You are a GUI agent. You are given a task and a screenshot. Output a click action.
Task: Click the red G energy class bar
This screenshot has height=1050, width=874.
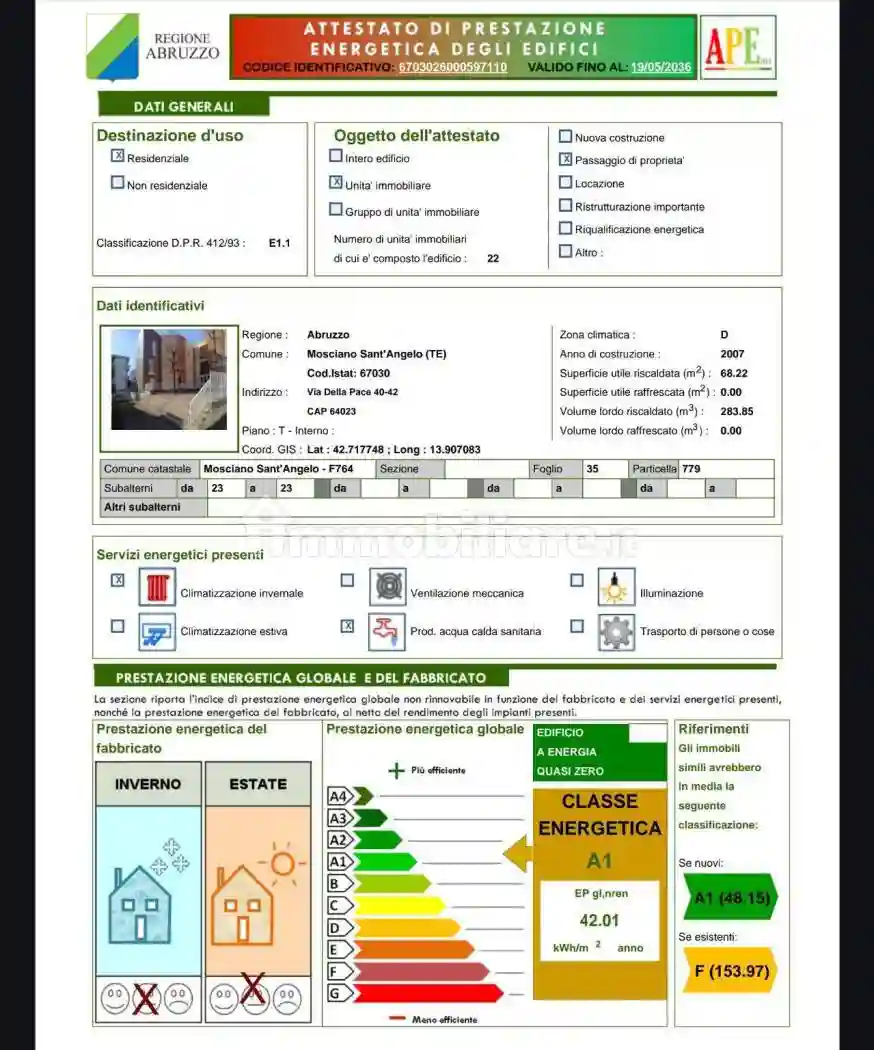pos(428,993)
